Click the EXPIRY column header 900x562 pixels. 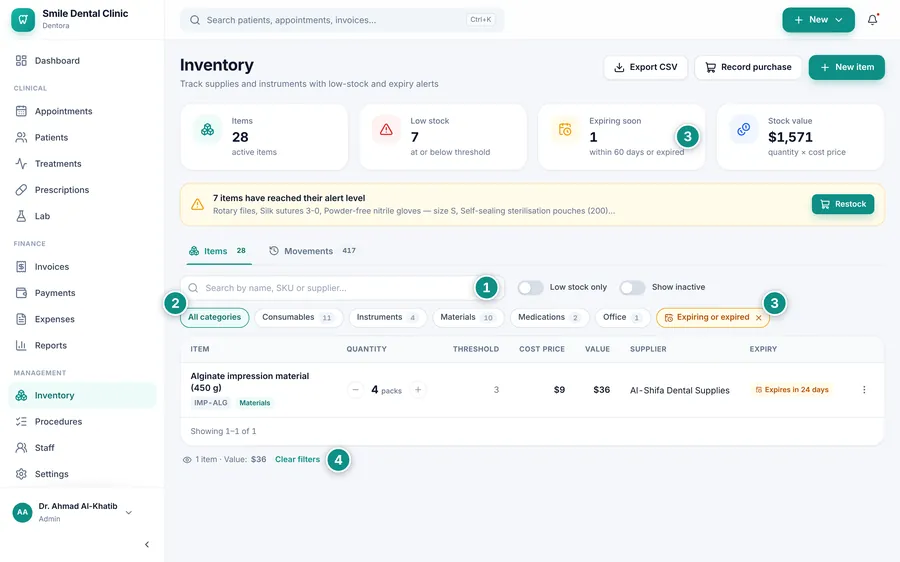(x=763, y=349)
